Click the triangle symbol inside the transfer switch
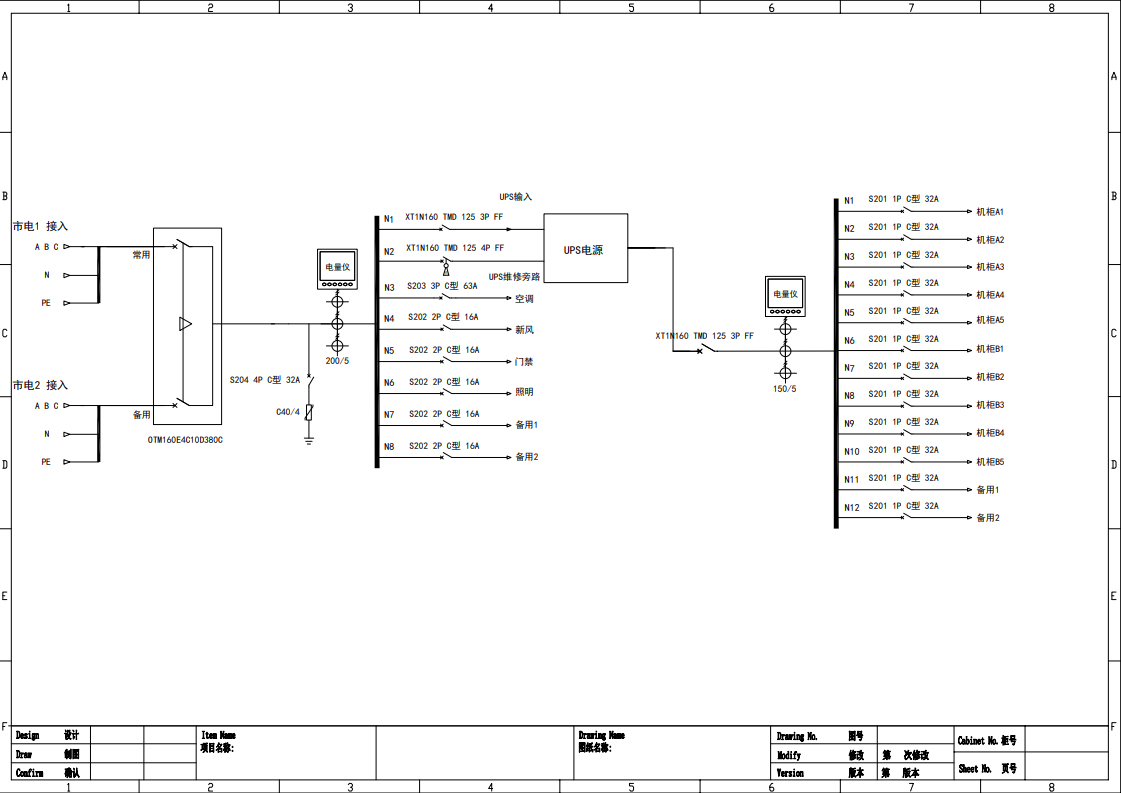Image resolution: width=1121 pixels, height=793 pixels. [185, 324]
